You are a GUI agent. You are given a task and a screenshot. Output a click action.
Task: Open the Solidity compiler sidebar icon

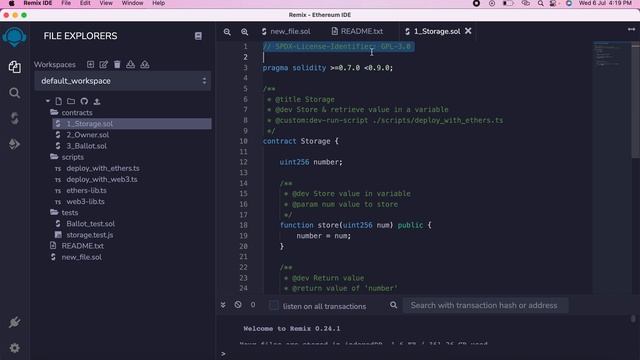coord(15,118)
